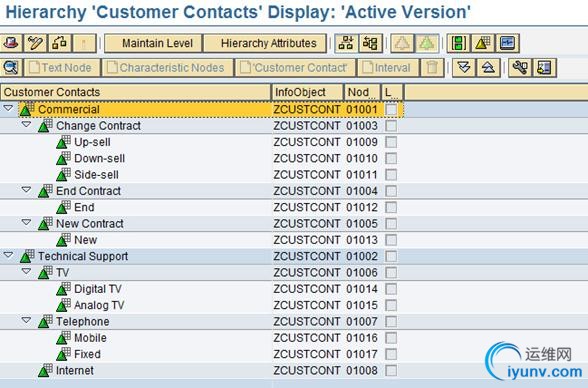Image resolution: width=588 pixels, height=388 pixels.
Task: Click node ID 01008 in the Internet row
Action: click(x=362, y=370)
